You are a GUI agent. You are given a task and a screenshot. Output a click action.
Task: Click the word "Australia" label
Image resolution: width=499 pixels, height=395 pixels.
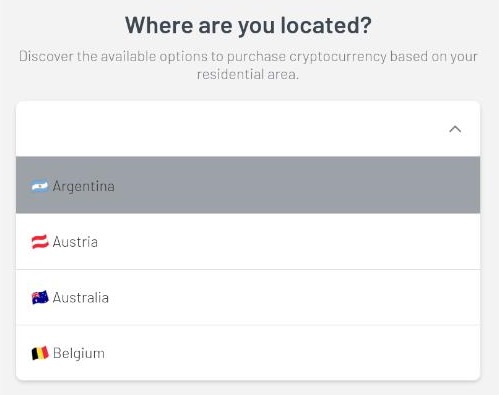pos(81,298)
